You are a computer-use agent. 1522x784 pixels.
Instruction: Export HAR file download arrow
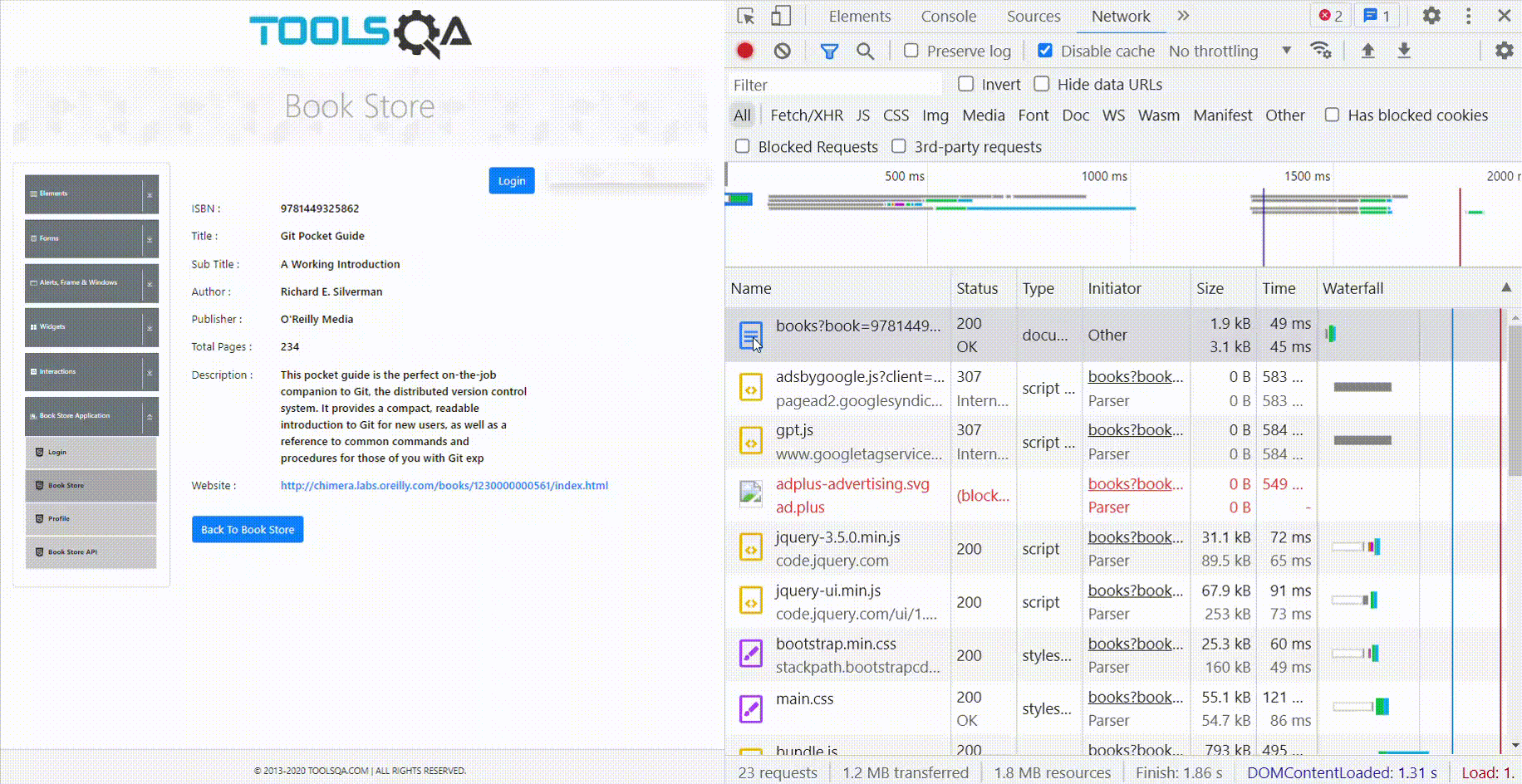click(1404, 51)
